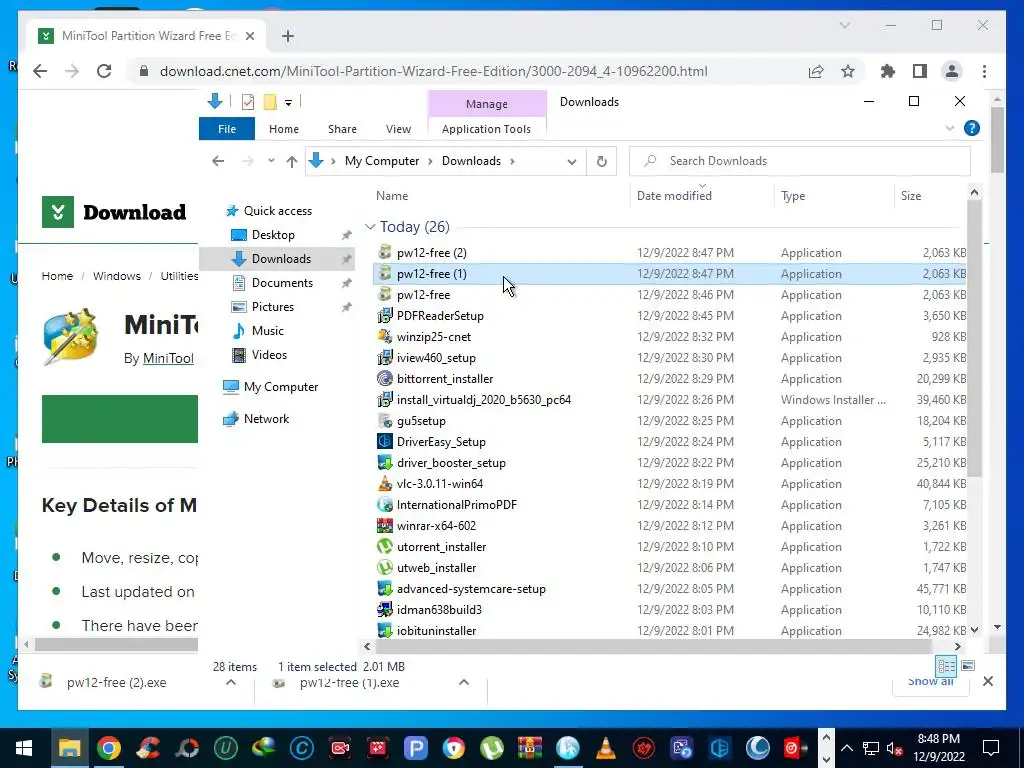
Task: Select the idman638build3 file icon
Action: click(x=385, y=609)
